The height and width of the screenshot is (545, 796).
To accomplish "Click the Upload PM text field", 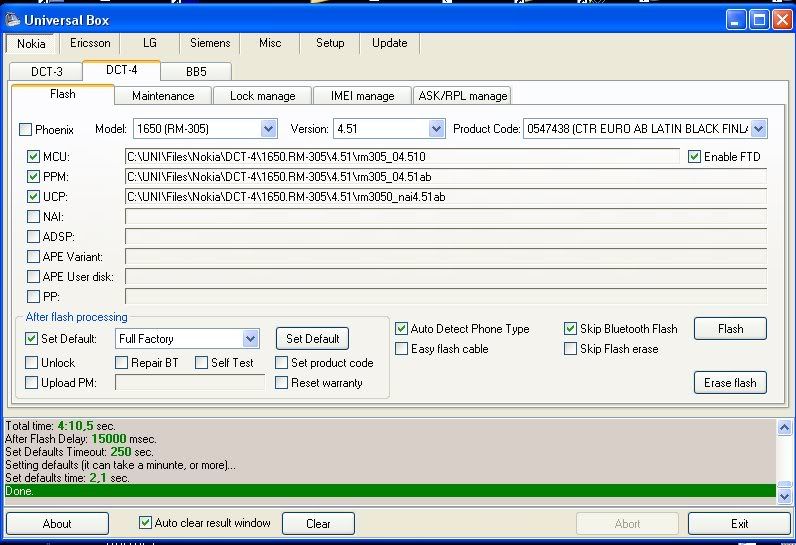I will (190, 382).
